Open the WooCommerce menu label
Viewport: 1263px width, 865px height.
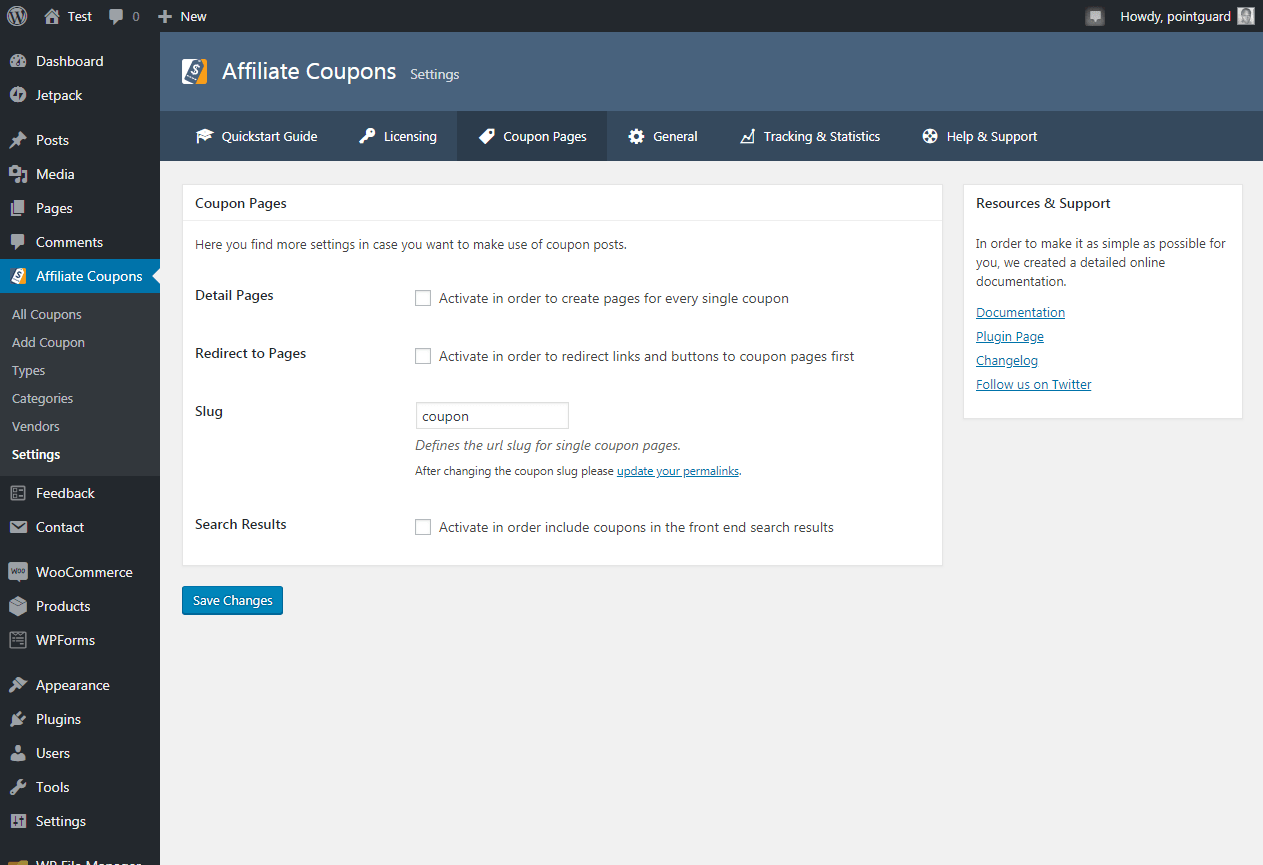[x=84, y=572]
